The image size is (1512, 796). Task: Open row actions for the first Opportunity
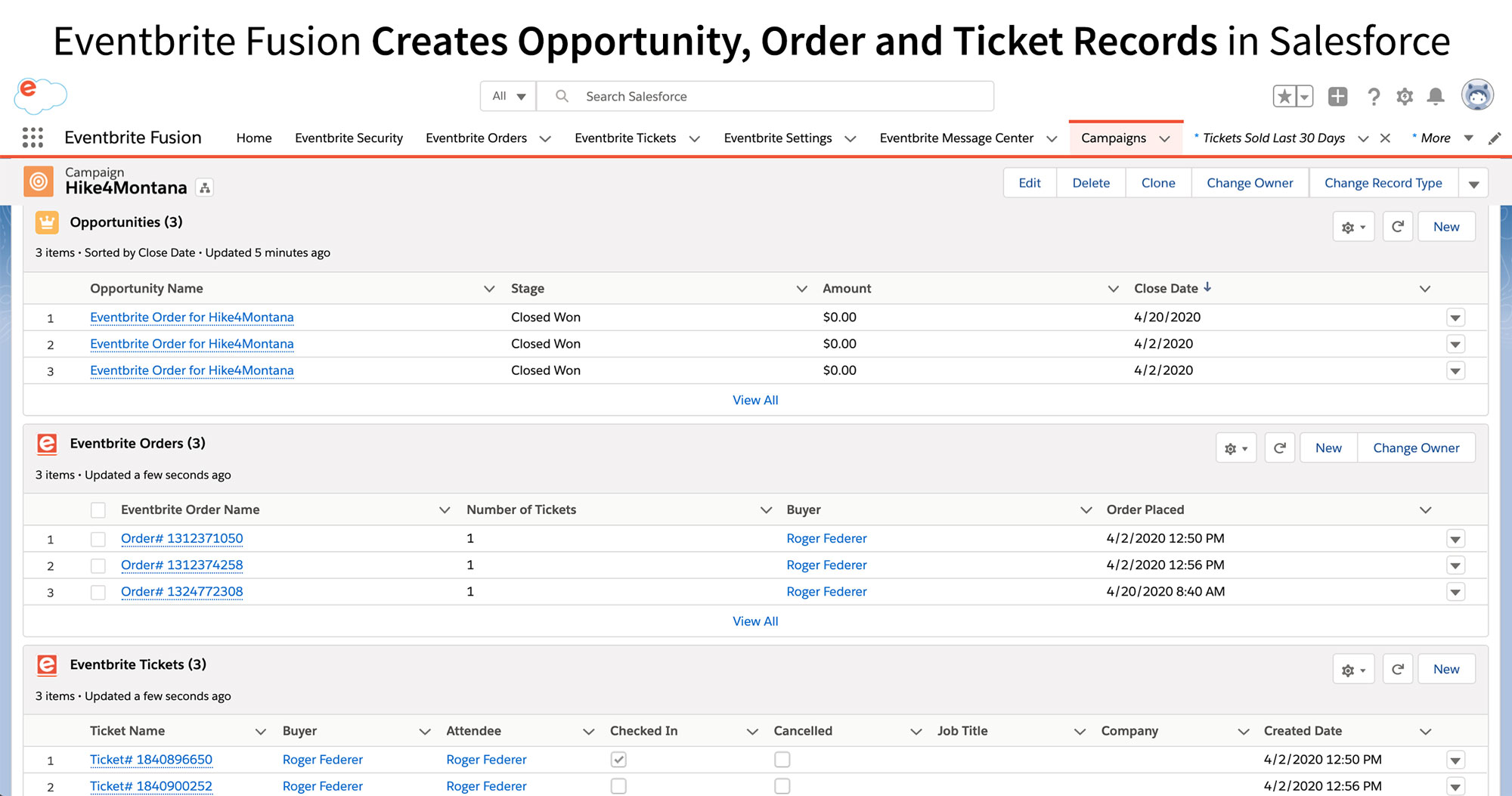(x=1455, y=317)
